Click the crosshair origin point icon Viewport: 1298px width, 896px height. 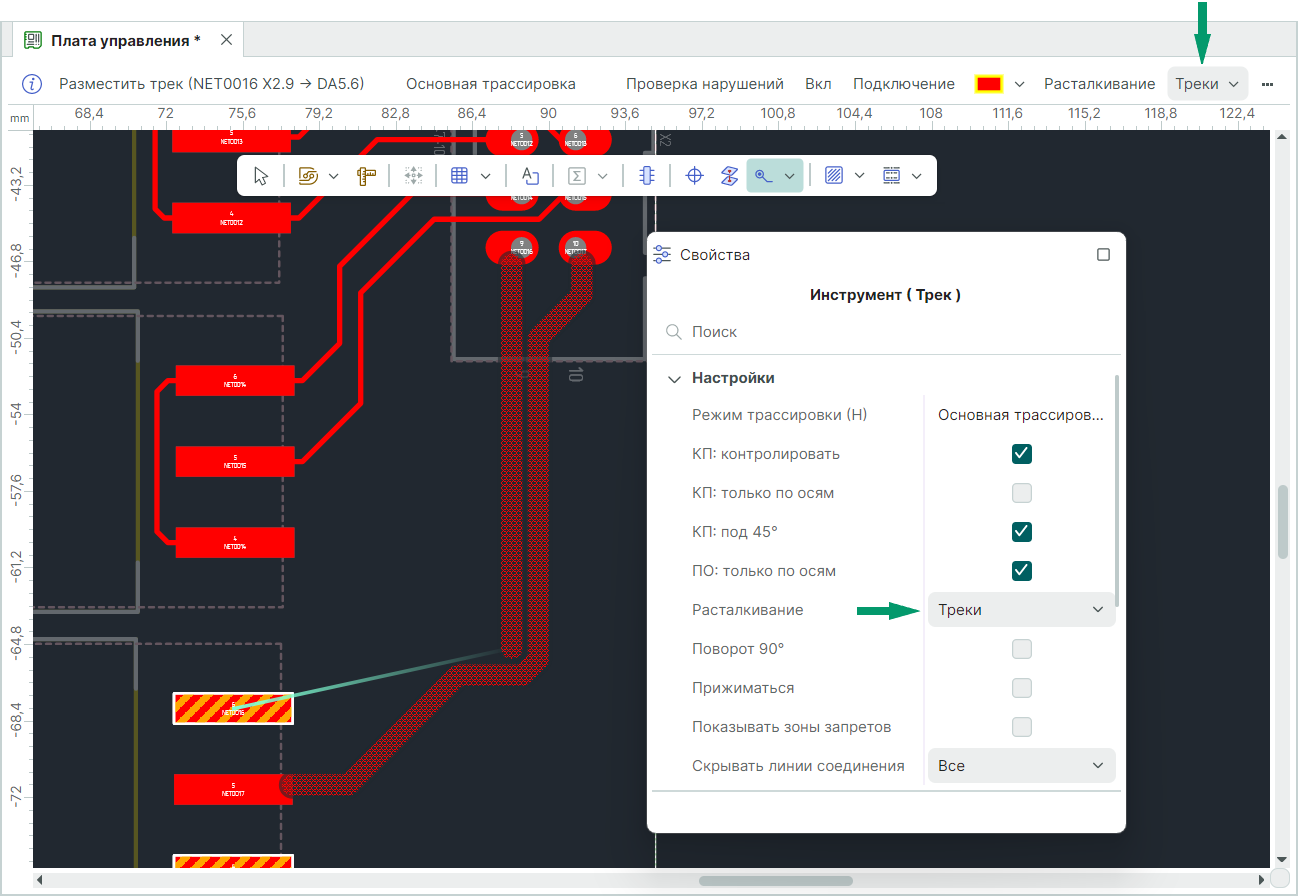pos(694,176)
